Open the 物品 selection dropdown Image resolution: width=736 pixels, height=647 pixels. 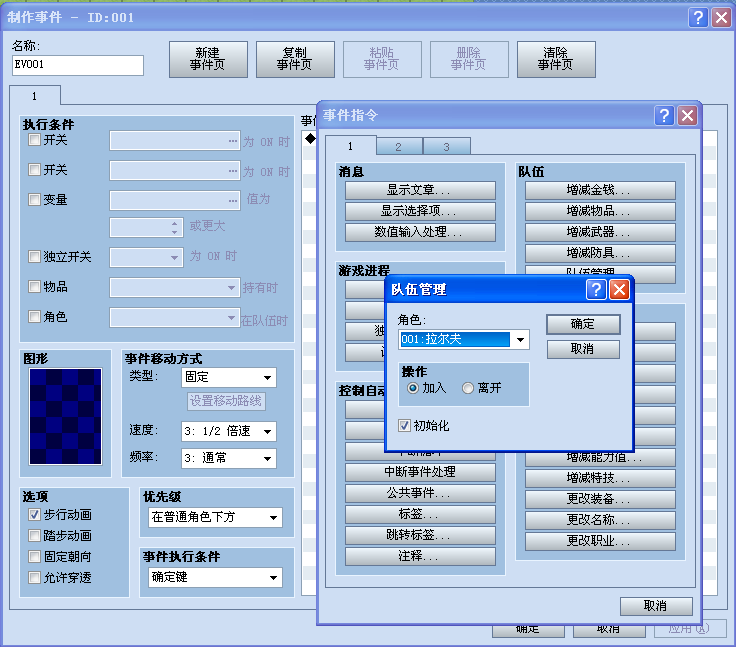[175, 288]
